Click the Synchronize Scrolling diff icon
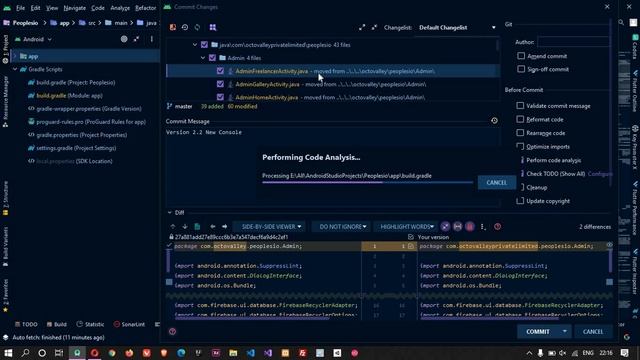The width and height of the screenshot is (640, 360). point(458,227)
